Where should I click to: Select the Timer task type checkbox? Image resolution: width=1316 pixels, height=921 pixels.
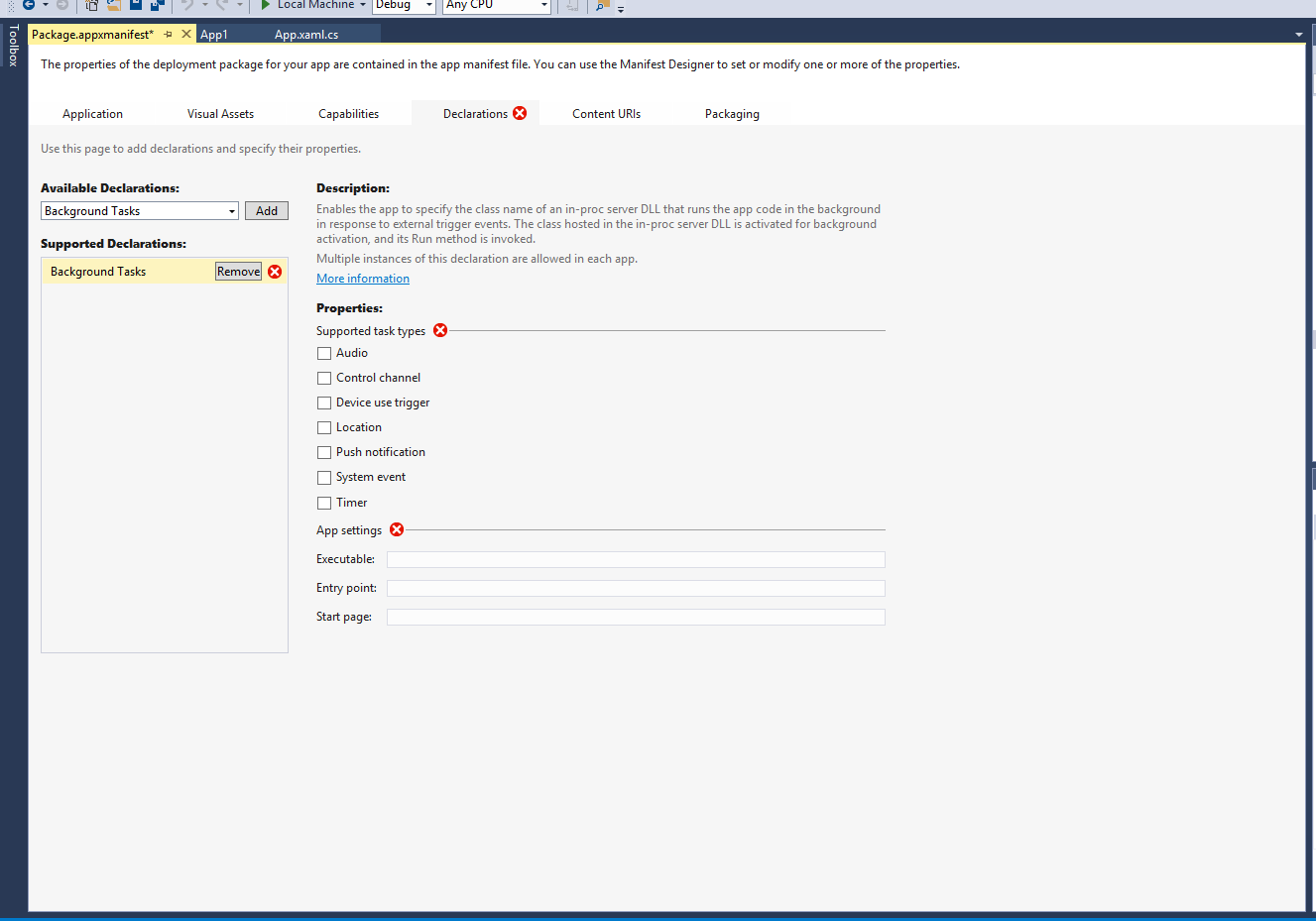click(324, 503)
